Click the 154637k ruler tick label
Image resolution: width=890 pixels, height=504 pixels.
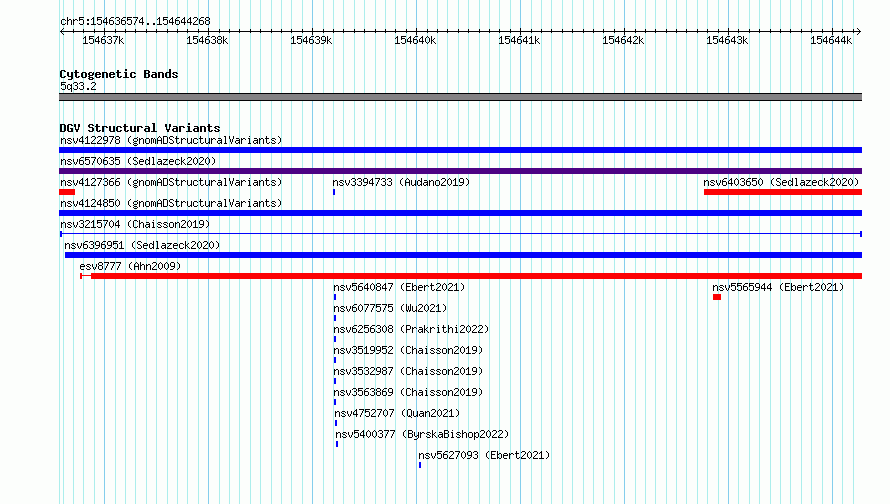pos(103,41)
